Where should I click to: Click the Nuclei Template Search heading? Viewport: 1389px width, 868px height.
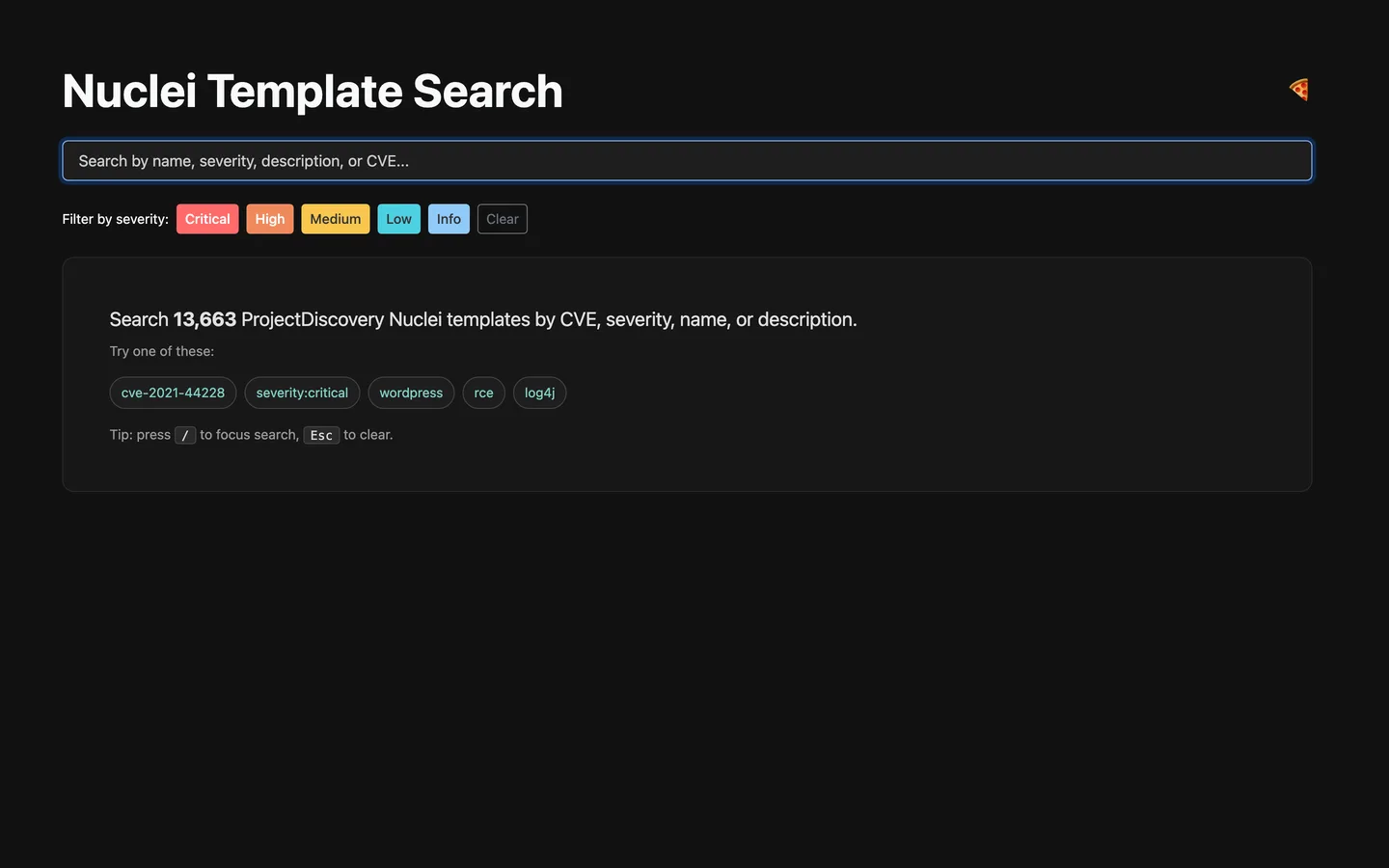point(313,92)
